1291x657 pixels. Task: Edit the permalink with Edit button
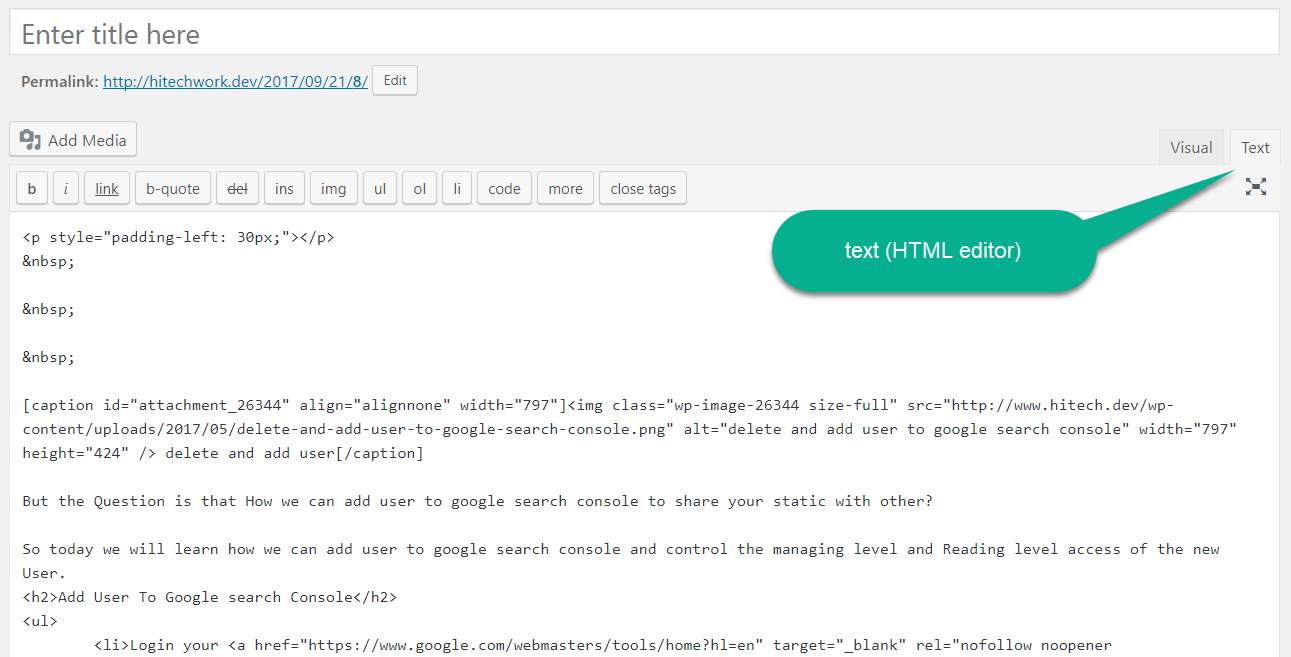click(x=395, y=81)
